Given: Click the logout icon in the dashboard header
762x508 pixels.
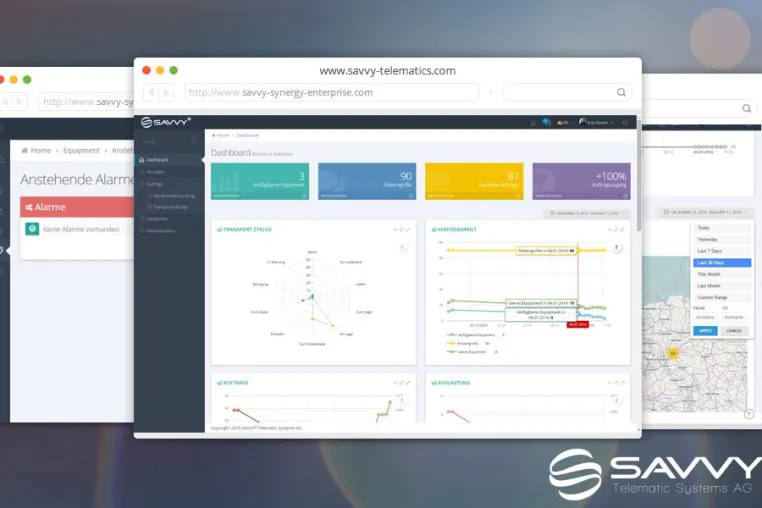Looking at the screenshot, I should point(624,123).
